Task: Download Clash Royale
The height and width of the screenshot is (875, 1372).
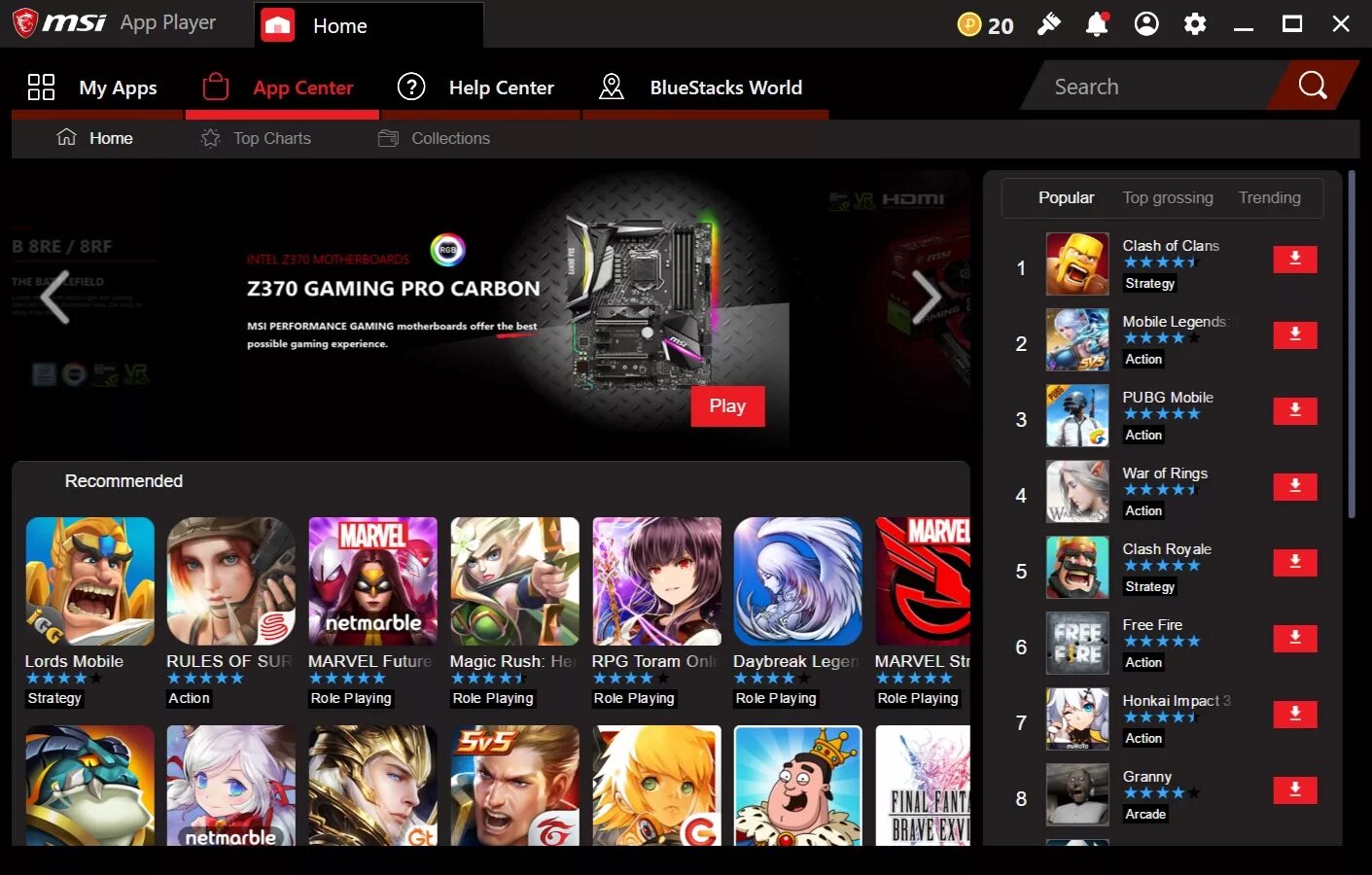Action: pos(1295,562)
